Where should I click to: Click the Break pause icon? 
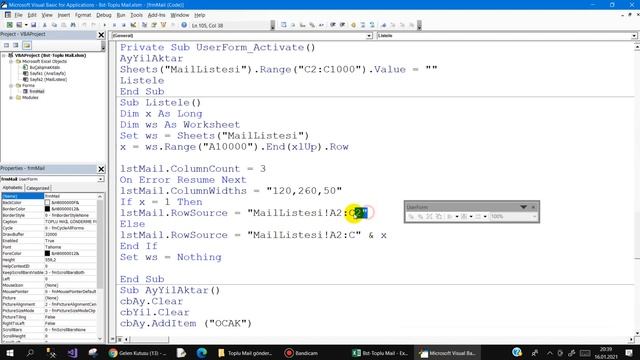pos(114,25)
